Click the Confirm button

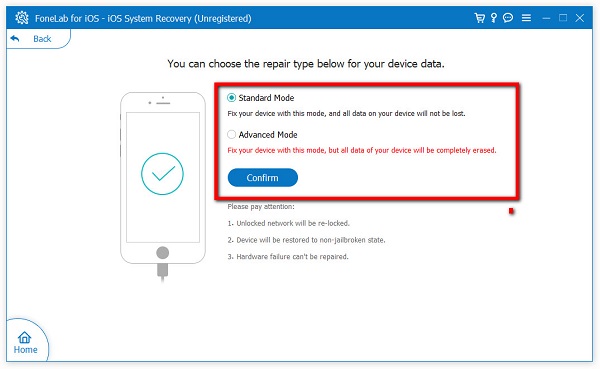262,178
